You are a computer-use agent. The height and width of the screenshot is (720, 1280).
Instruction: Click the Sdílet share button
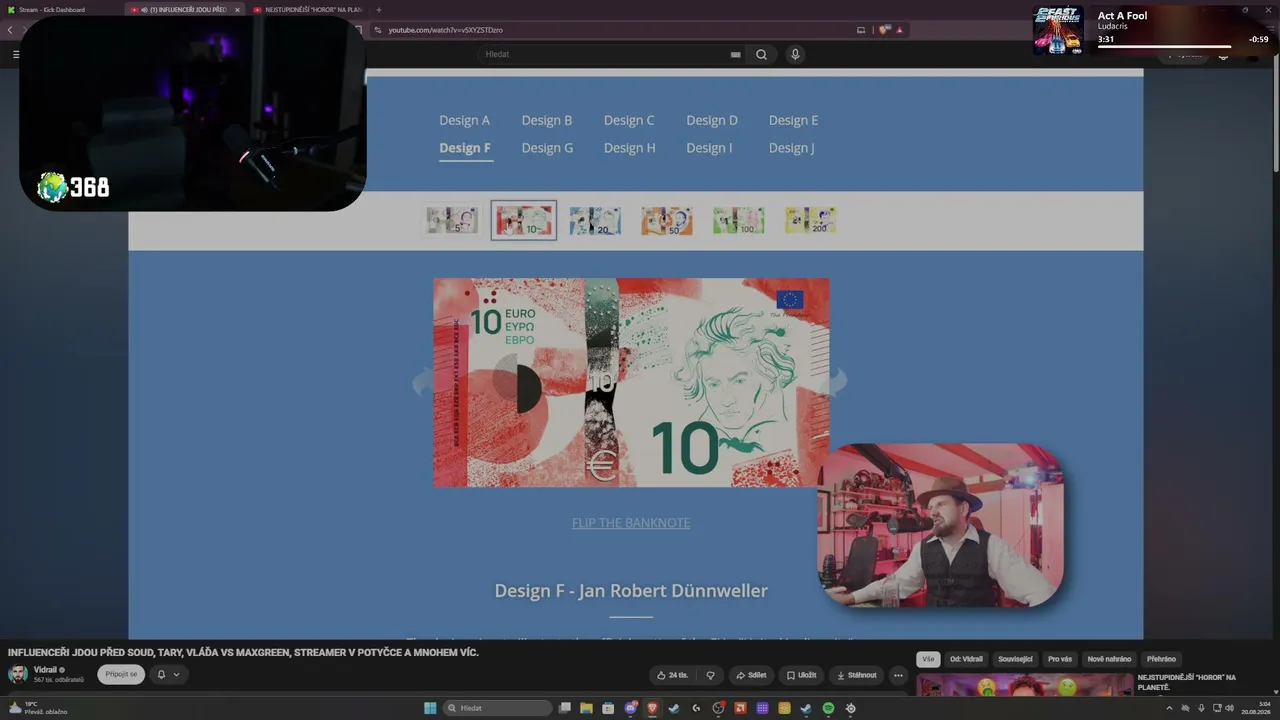[x=751, y=675]
